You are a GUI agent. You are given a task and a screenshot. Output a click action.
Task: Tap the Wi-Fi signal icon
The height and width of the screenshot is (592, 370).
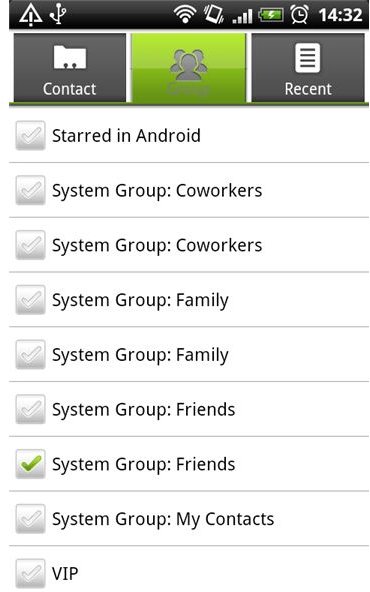(x=185, y=15)
